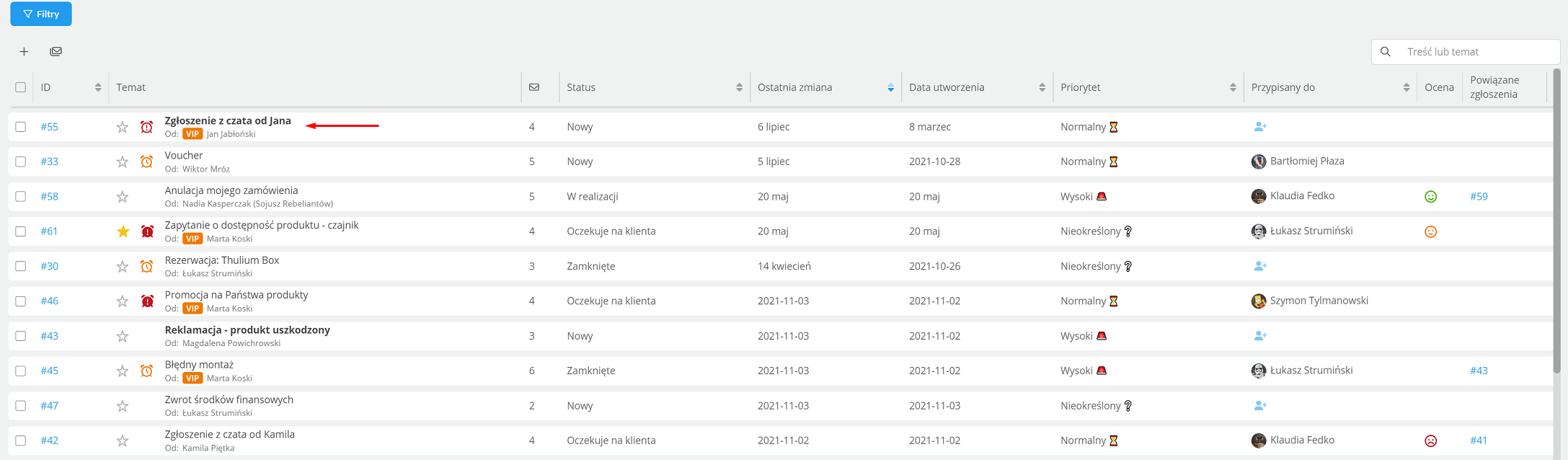Check the box for ticket #61
The height and width of the screenshot is (460, 1568).
20,231
